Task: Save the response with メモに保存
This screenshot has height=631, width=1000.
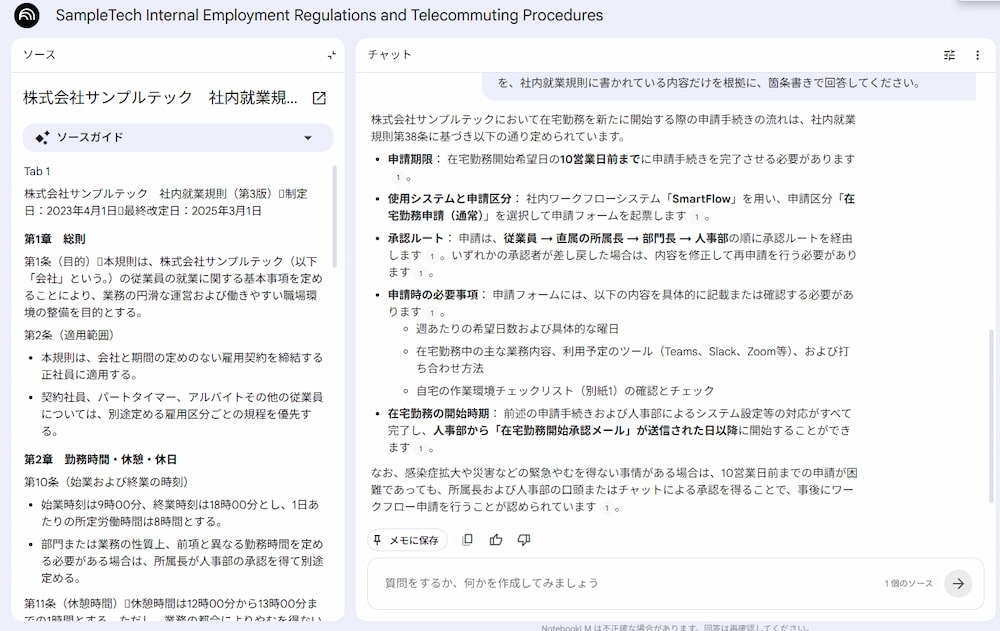Action: [x=407, y=540]
